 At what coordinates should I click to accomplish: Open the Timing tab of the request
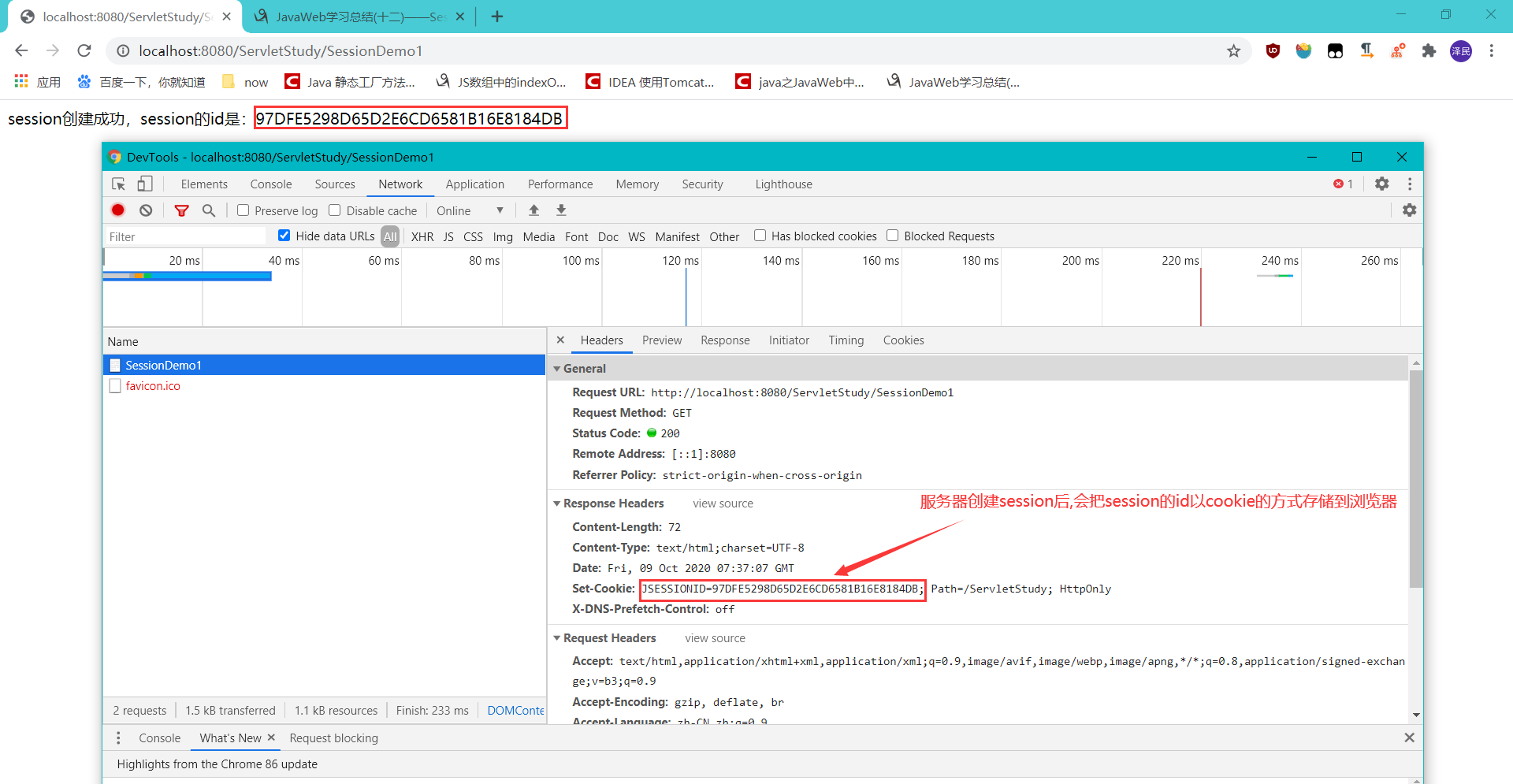pos(846,340)
